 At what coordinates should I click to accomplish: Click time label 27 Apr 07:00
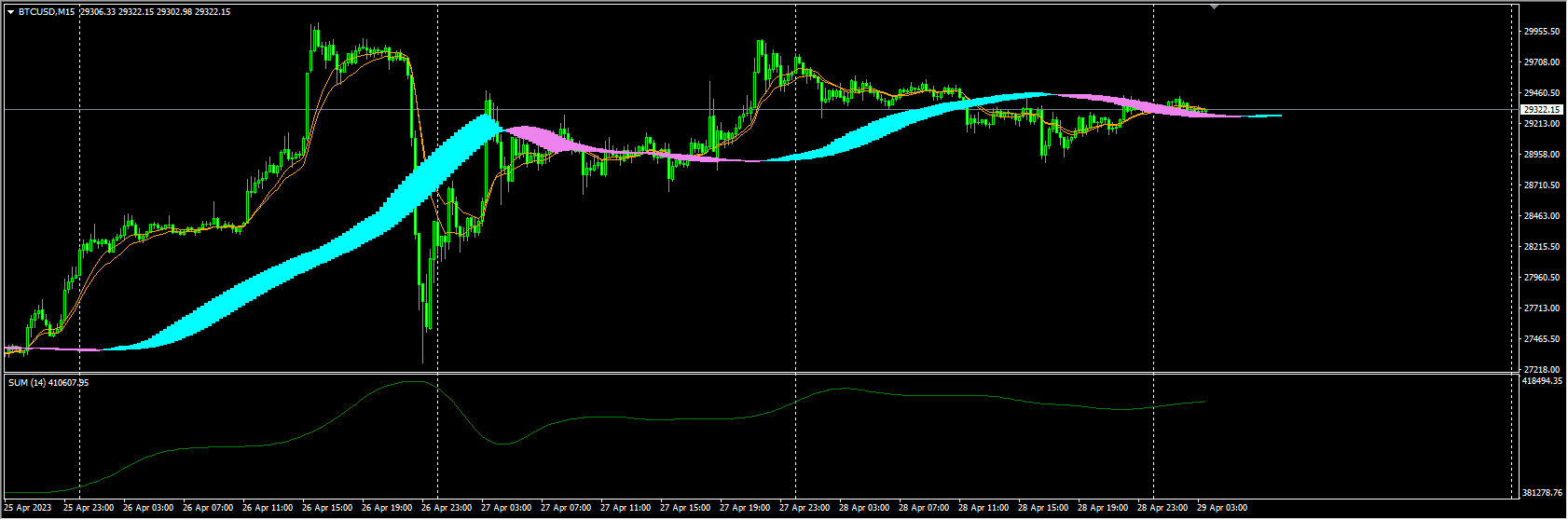[x=567, y=508]
